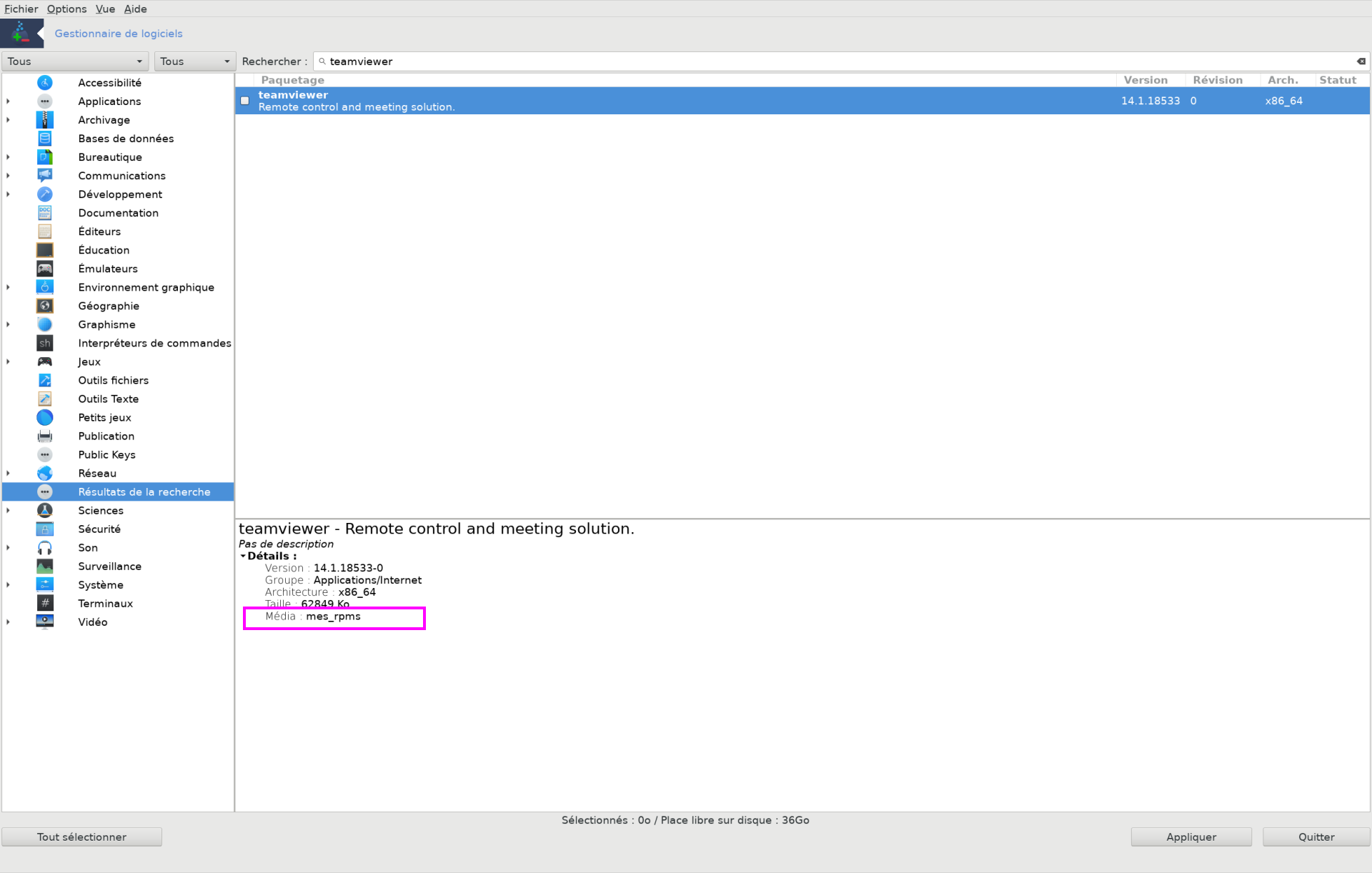
Task: Click the Révision column header
Action: 1223,80
